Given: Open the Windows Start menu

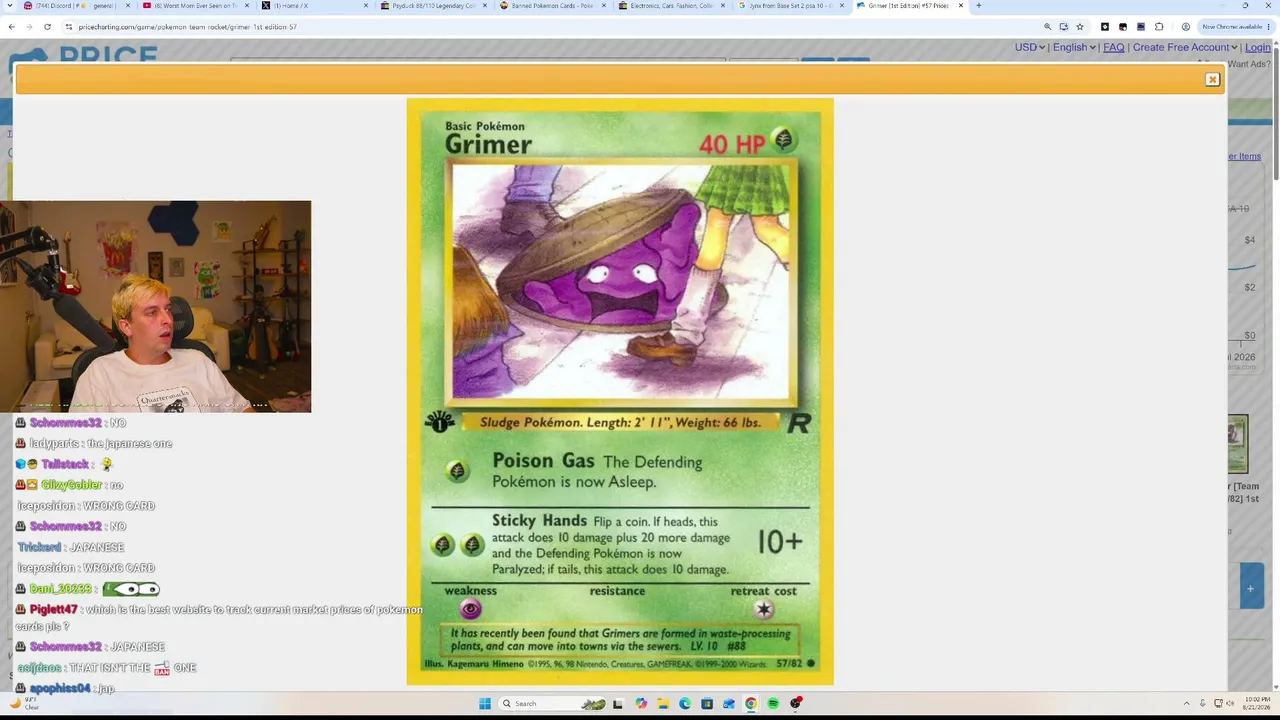Looking at the screenshot, I should tap(485, 704).
